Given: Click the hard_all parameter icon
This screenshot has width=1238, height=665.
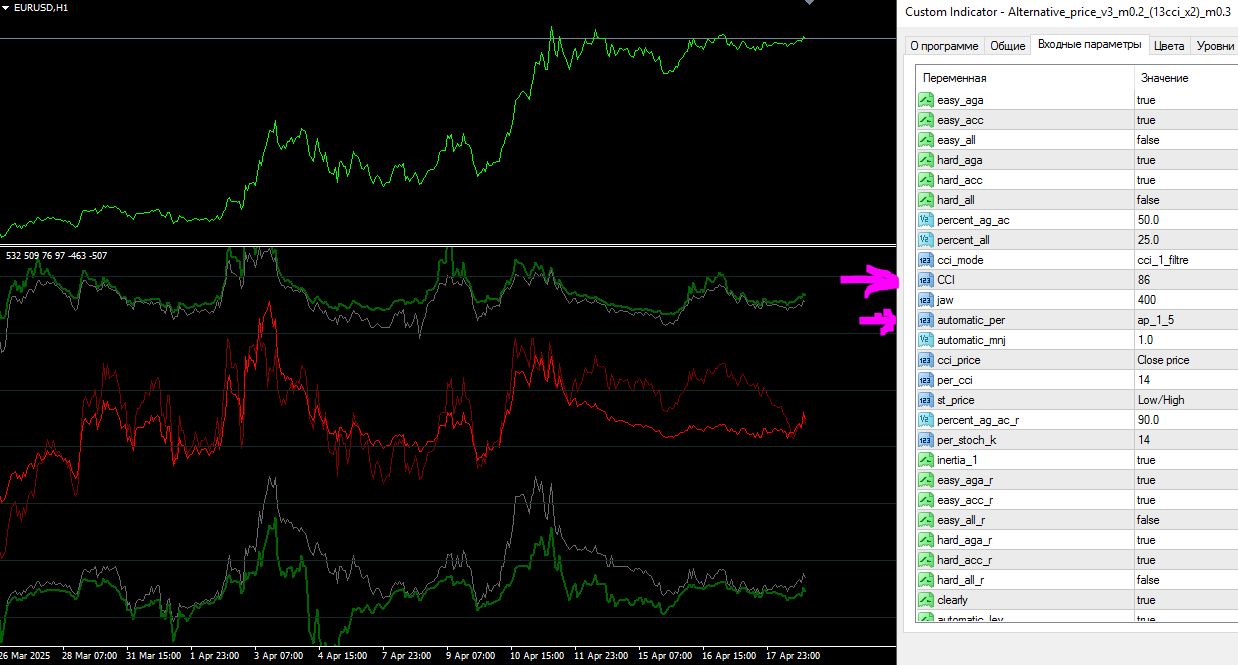Looking at the screenshot, I should tap(926, 200).
